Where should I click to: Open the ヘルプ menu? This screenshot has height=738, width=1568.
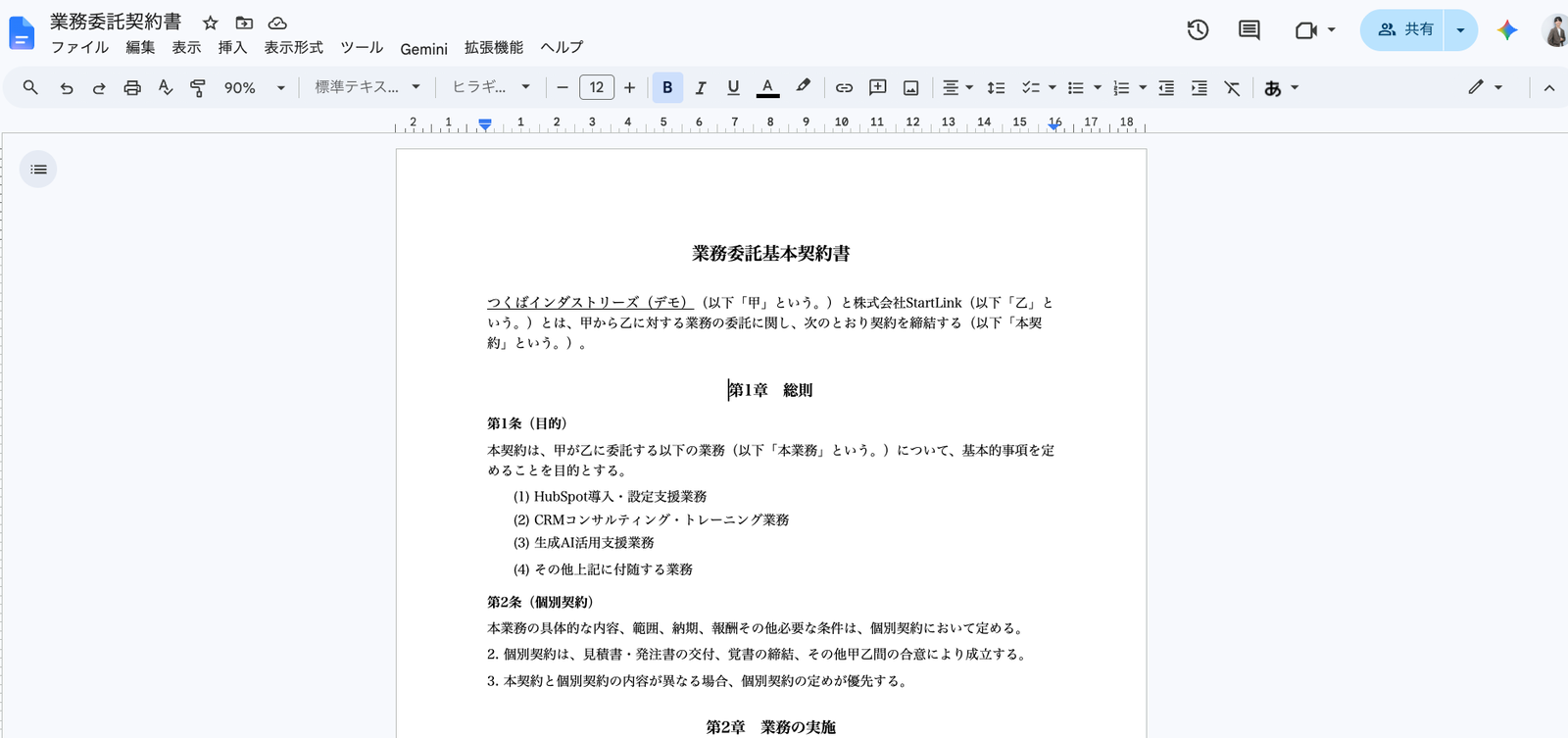point(562,47)
